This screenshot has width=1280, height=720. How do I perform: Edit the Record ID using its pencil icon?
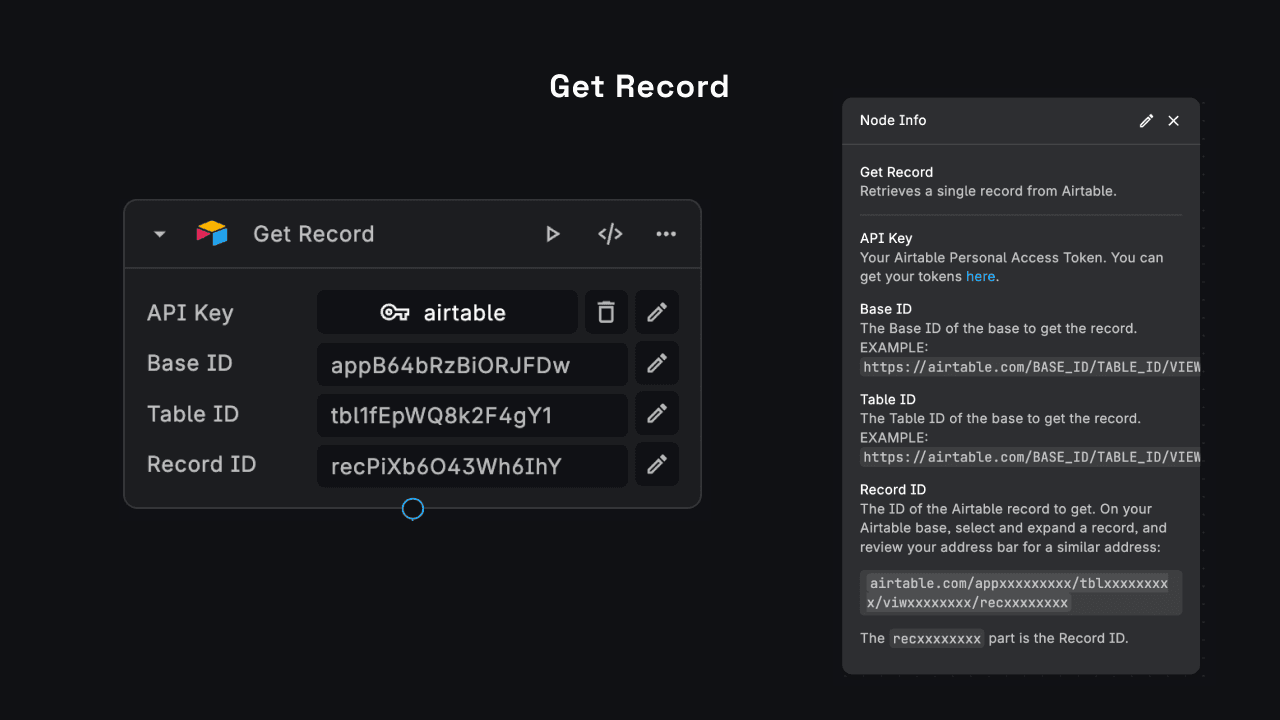pos(657,464)
